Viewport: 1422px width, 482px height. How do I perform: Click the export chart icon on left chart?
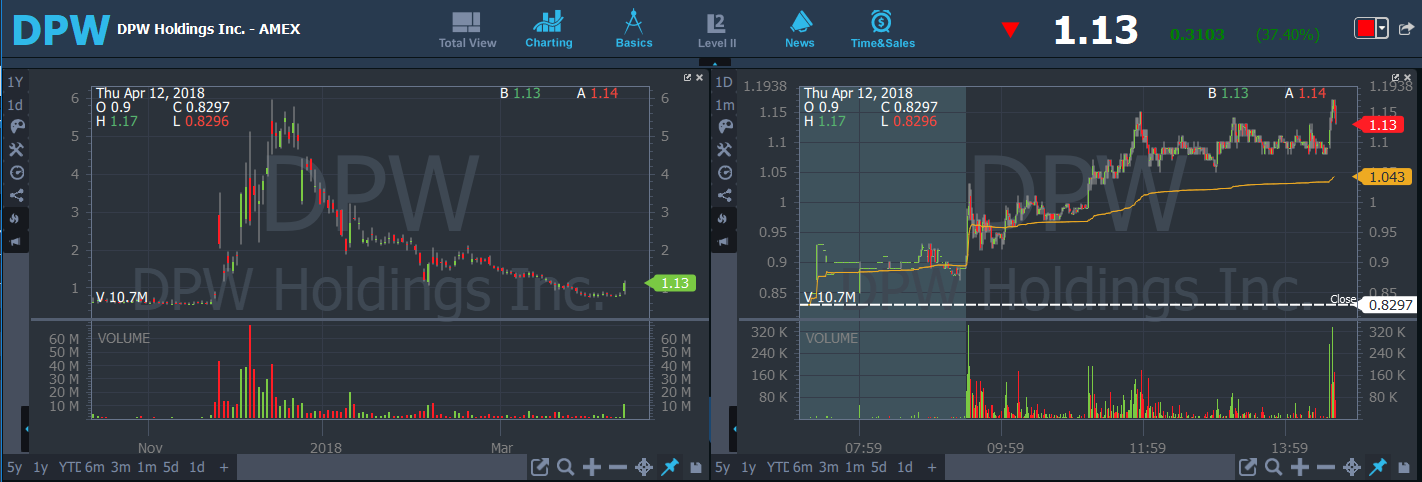click(540, 467)
